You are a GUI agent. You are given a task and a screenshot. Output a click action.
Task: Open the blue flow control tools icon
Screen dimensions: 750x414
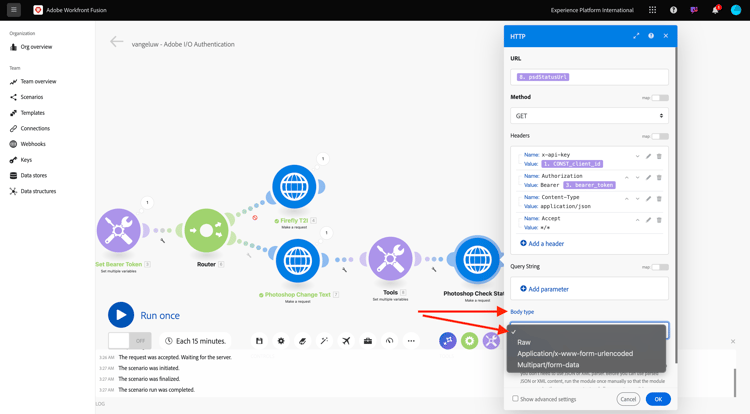click(448, 341)
